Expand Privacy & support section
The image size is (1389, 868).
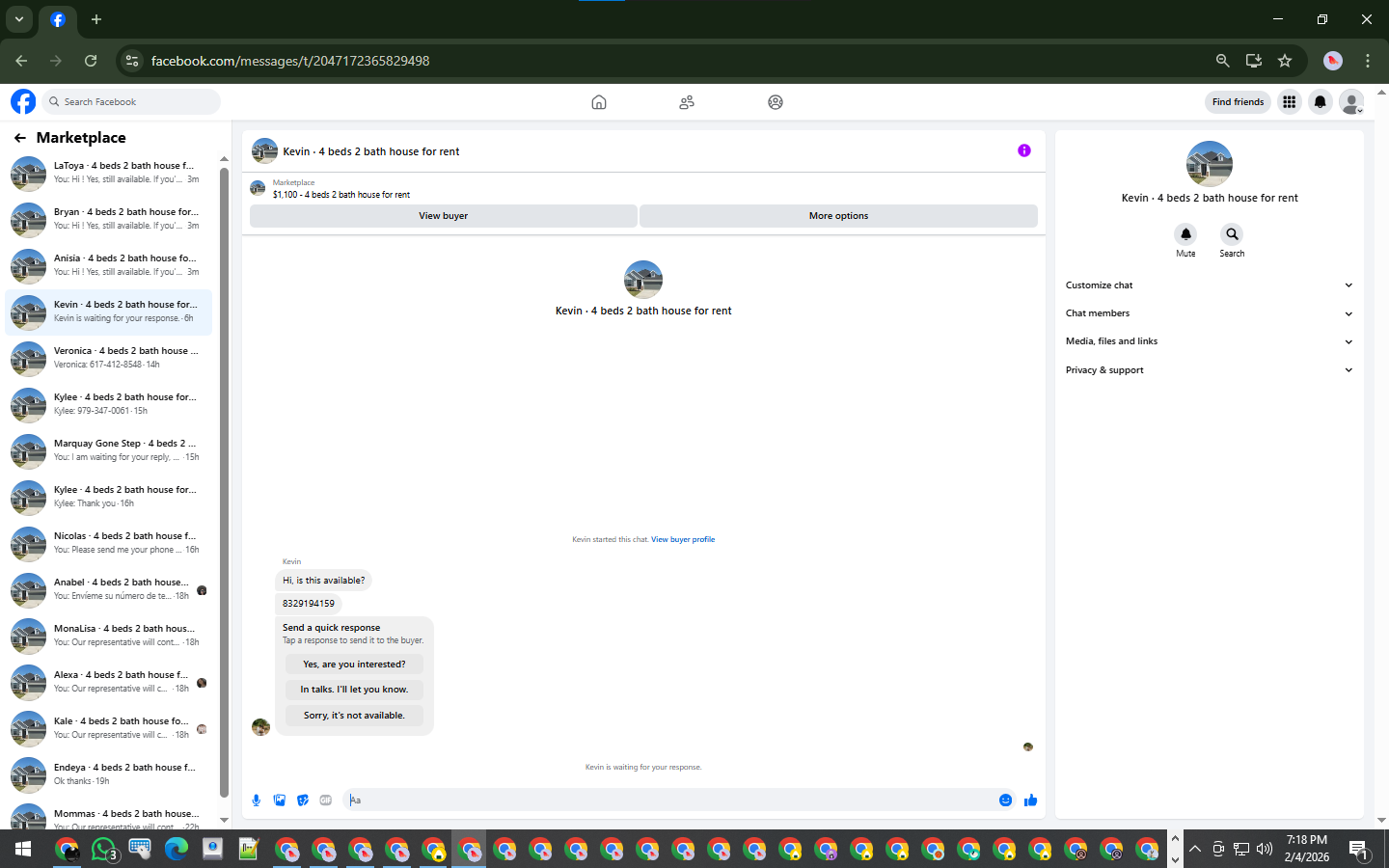tap(1209, 370)
